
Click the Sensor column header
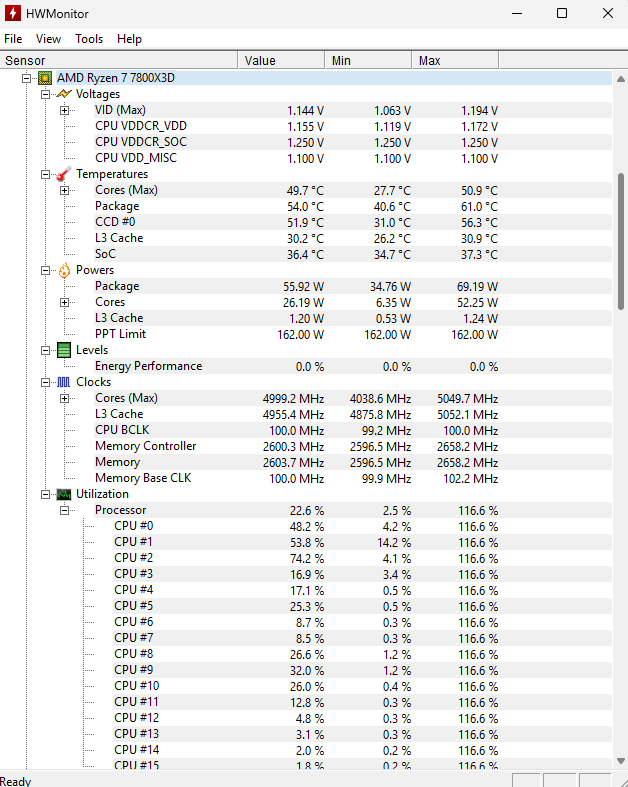tap(119, 60)
